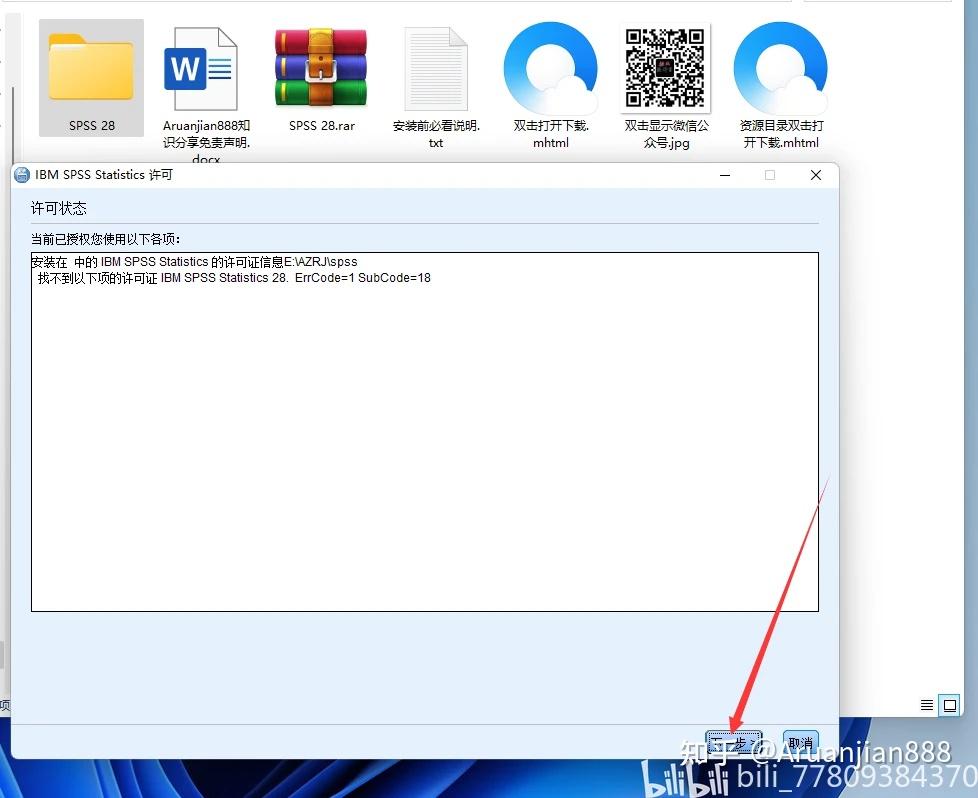Open the WeChat QR code image 双击显示微信公众号.jpg
The width and height of the screenshot is (978, 798).
point(666,70)
